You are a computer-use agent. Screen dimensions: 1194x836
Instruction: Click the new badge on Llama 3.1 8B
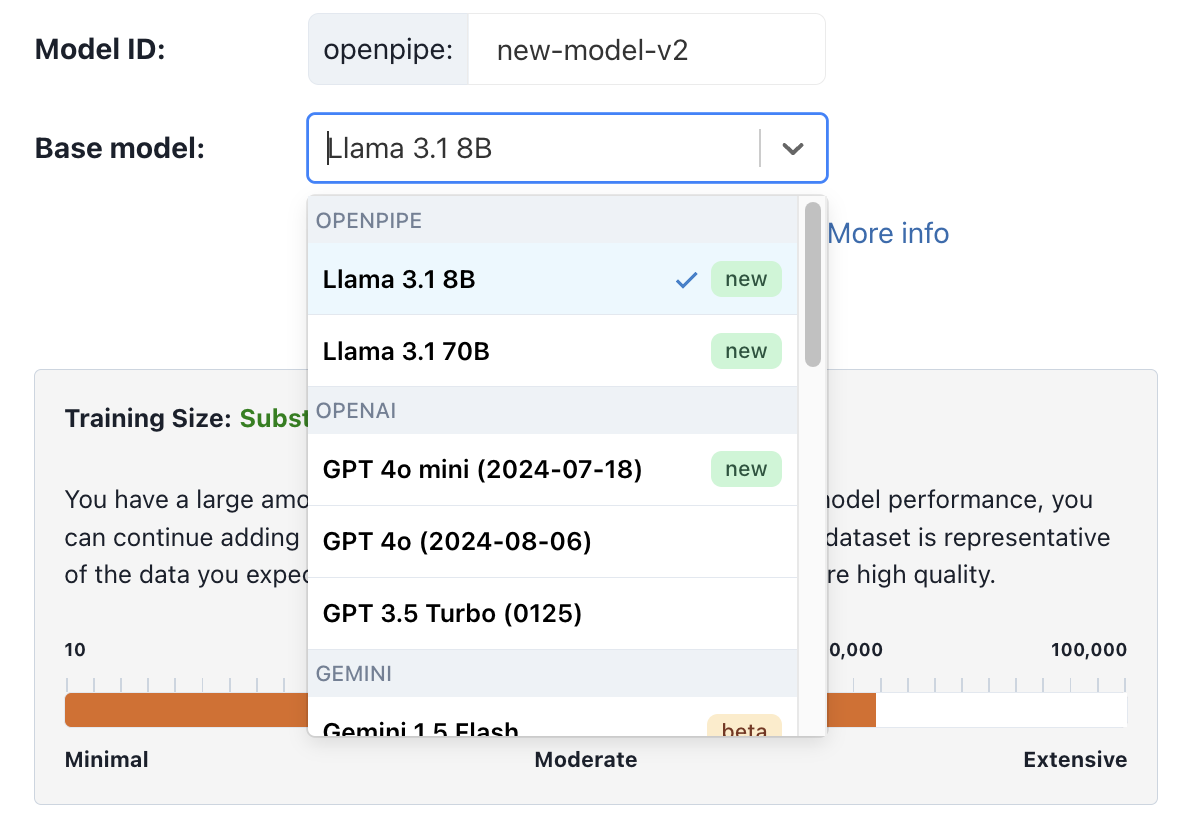point(746,280)
